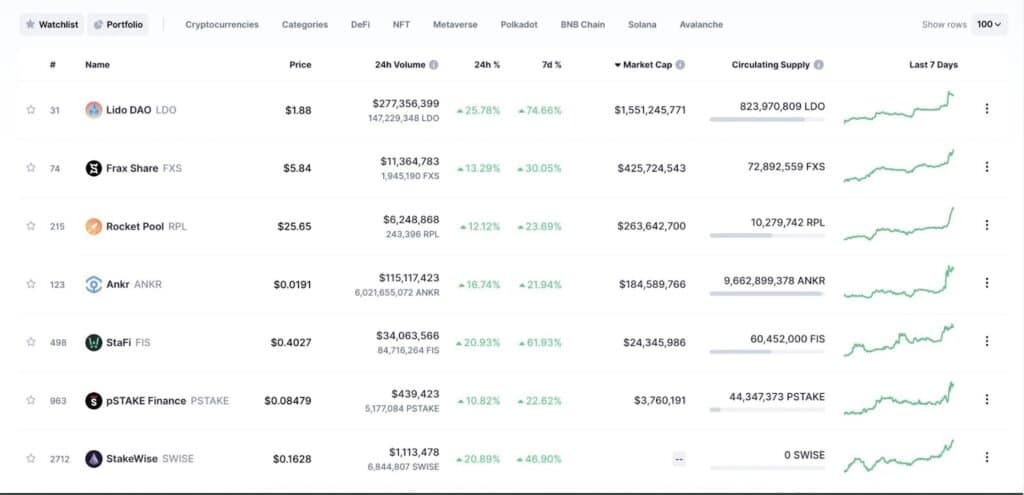Open more options for Frax Share row
1024x495 pixels.
[x=987, y=167]
